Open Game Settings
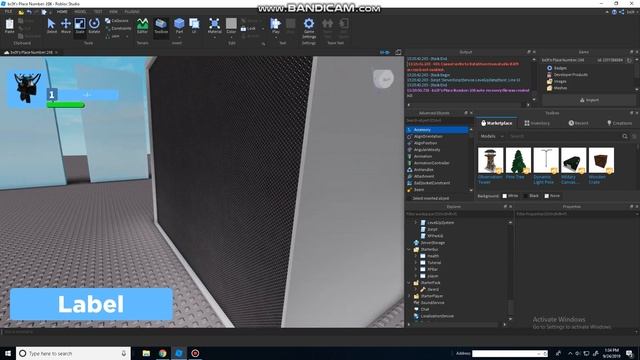This screenshot has height=360, width=640. coord(309,27)
